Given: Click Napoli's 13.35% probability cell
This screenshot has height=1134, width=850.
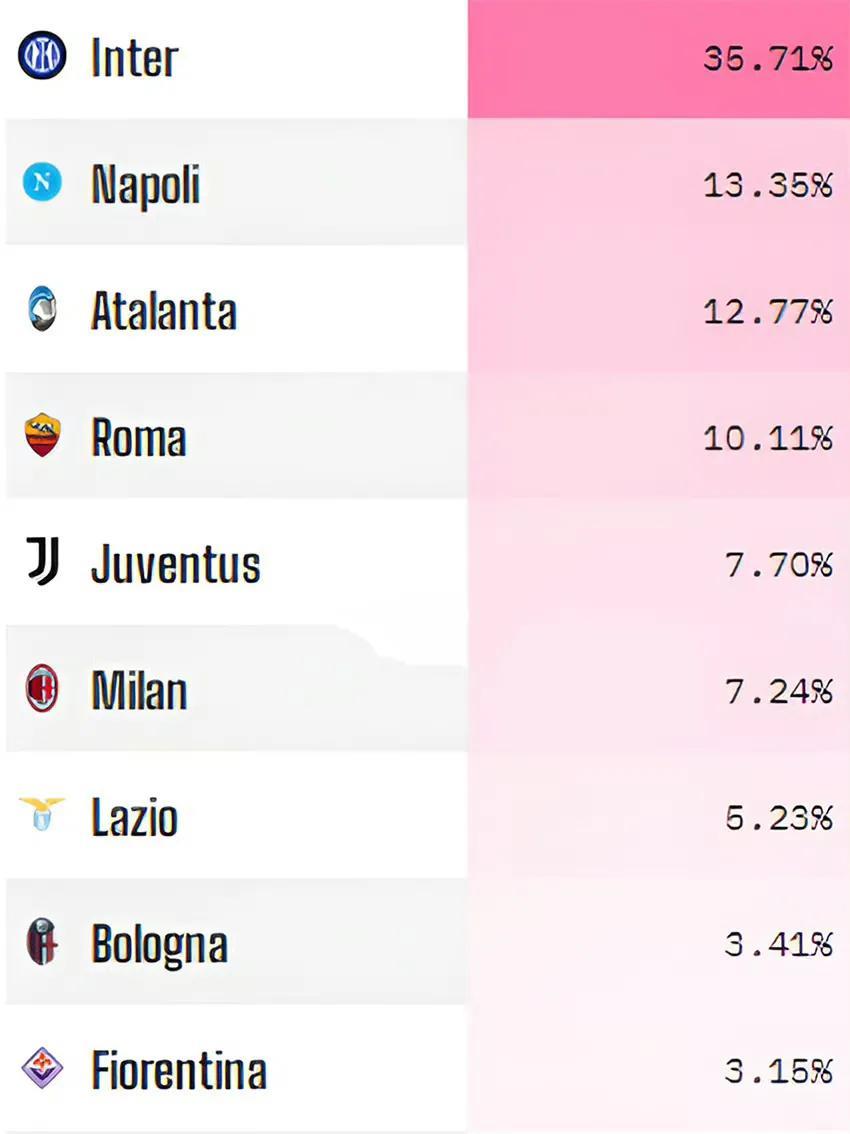Looking at the screenshot, I should (767, 185).
